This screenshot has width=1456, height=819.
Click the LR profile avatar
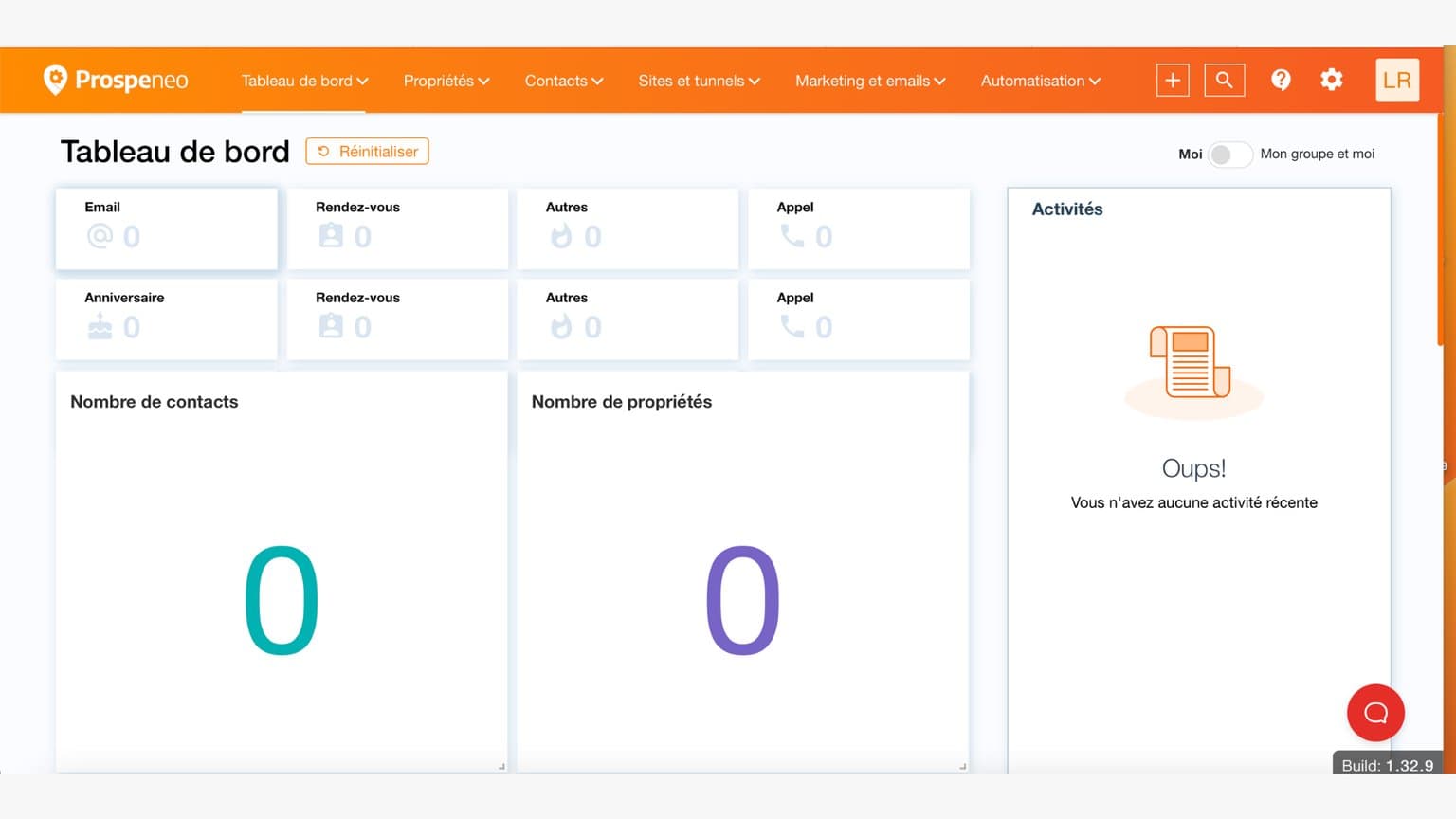coord(1396,80)
